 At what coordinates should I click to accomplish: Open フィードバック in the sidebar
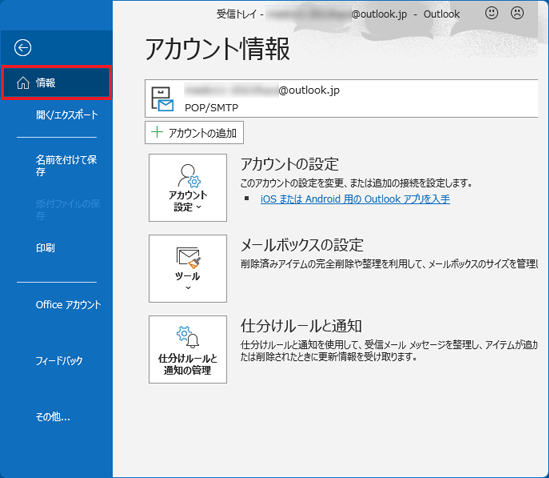pos(59,361)
